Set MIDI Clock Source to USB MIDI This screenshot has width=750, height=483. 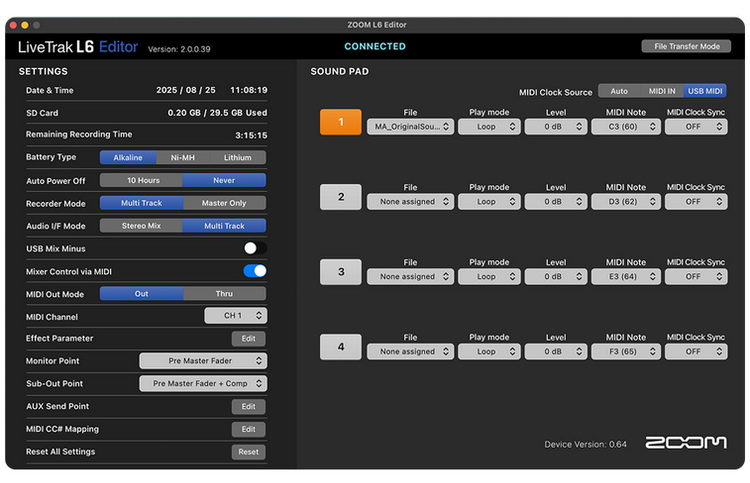click(x=705, y=91)
